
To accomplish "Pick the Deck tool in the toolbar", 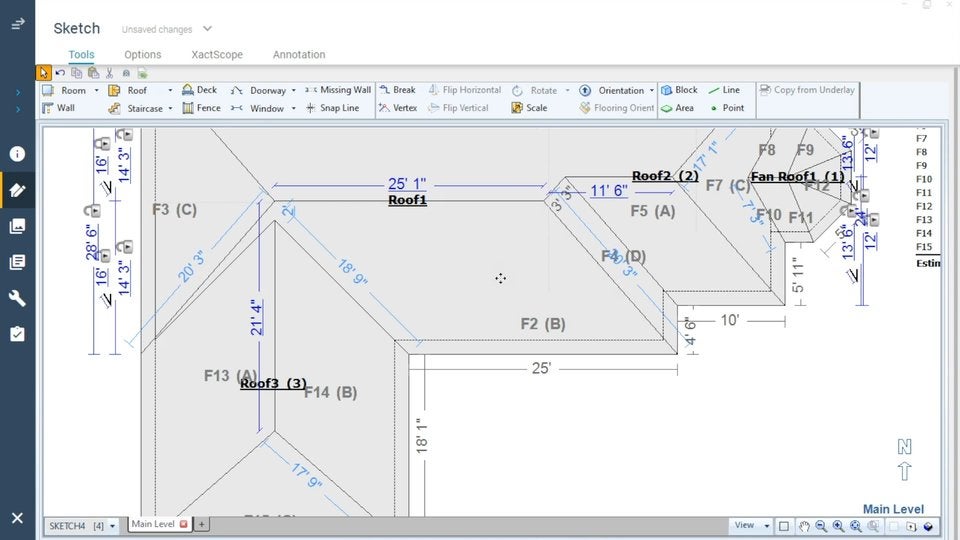I will (x=199, y=90).
